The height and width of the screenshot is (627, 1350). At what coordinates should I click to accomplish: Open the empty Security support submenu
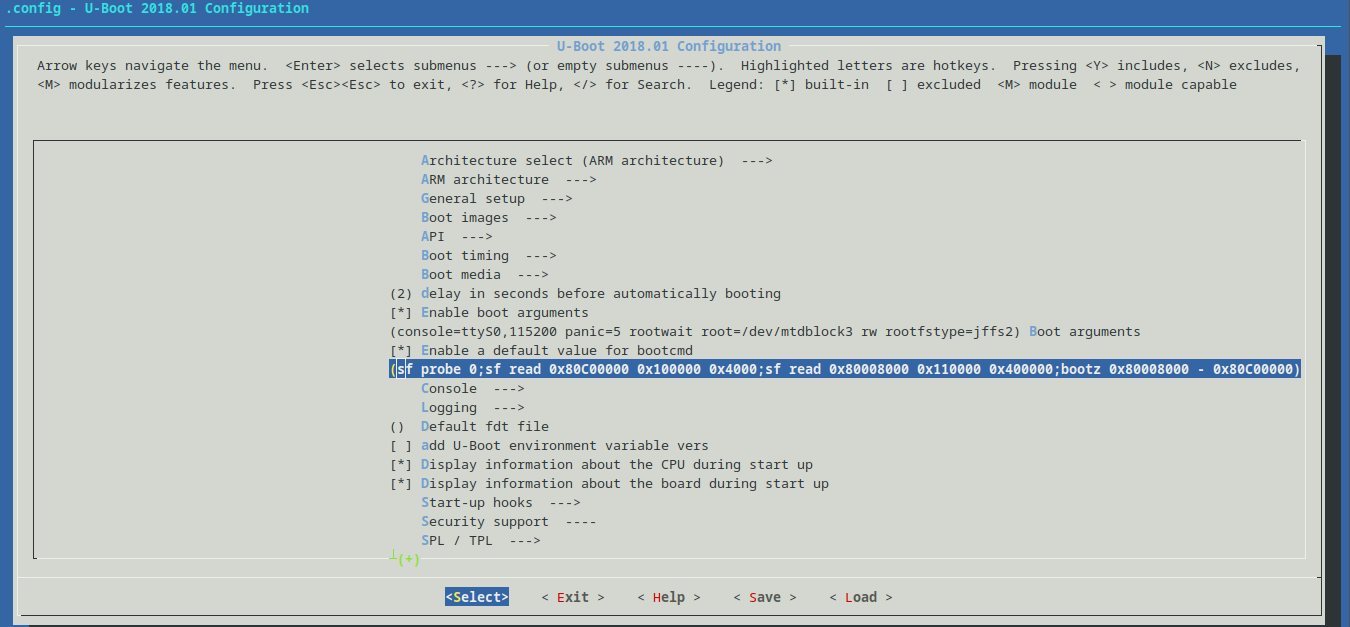pyautogui.click(x=509, y=522)
